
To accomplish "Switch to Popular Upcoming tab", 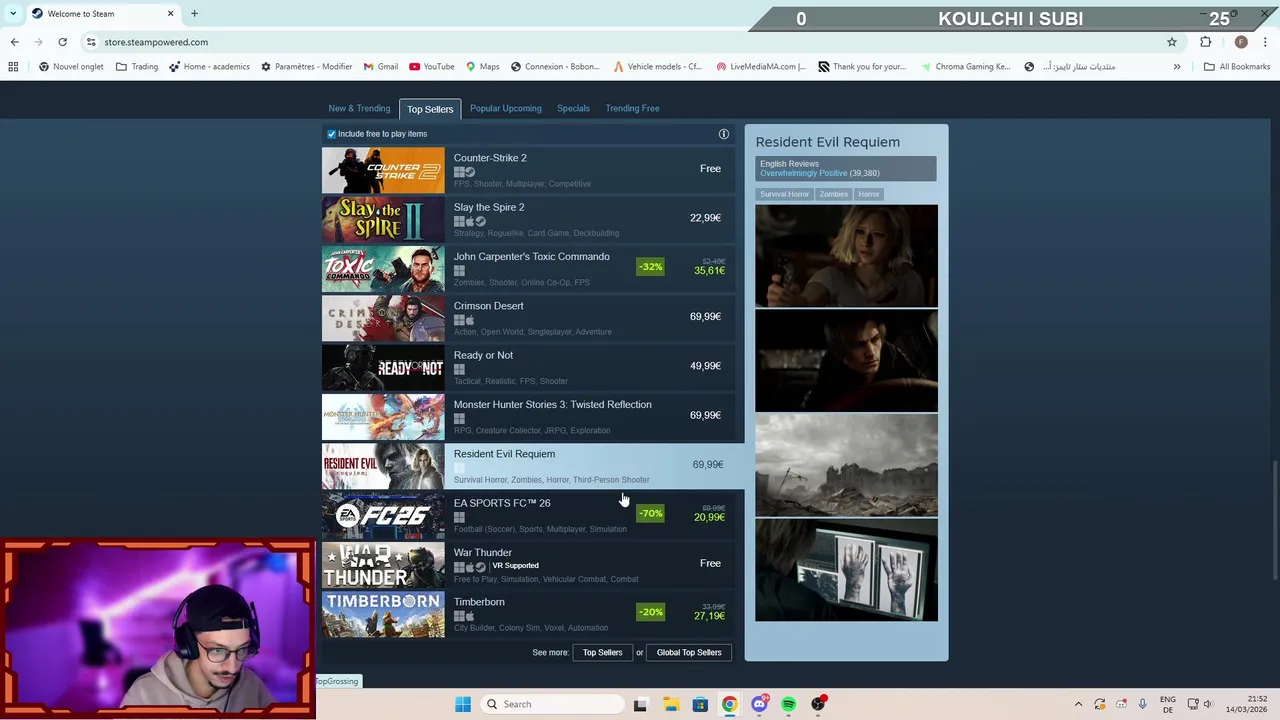I will pos(506,108).
